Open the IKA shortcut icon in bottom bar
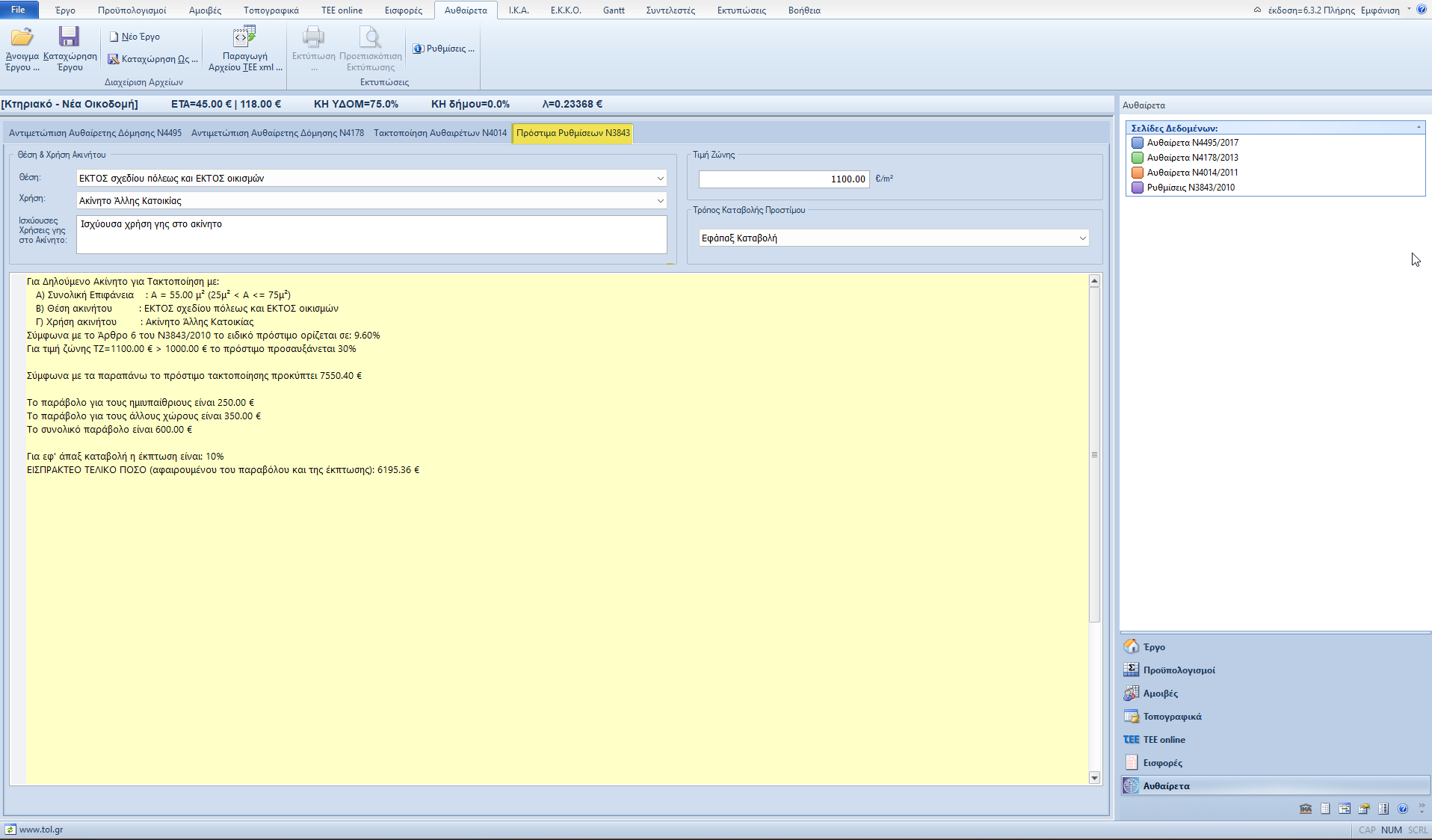The height and width of the screenshot is (840, 1432). pos(1306,809)
